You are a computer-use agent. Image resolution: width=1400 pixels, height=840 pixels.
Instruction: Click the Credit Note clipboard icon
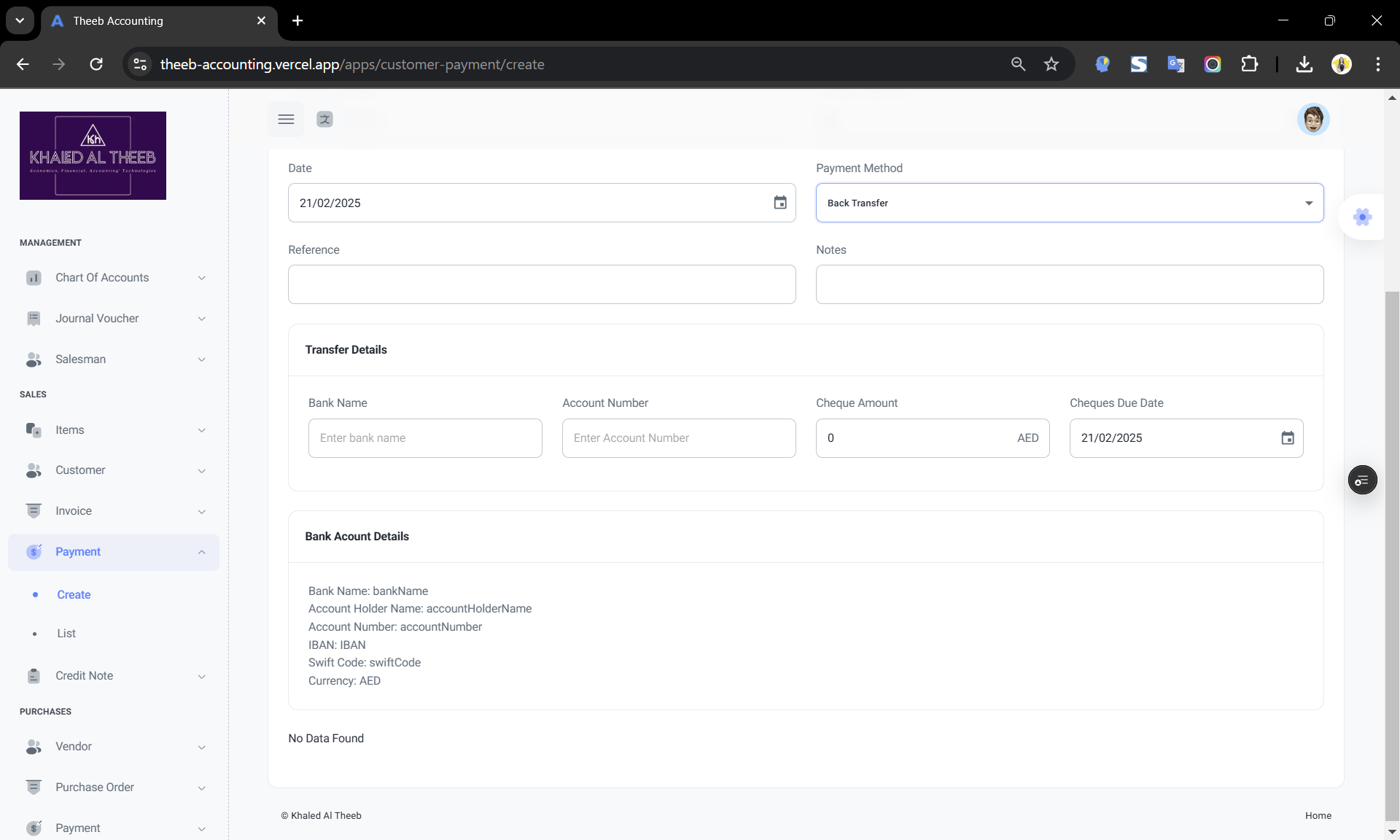pyautogui.click(x=34, y=676)
